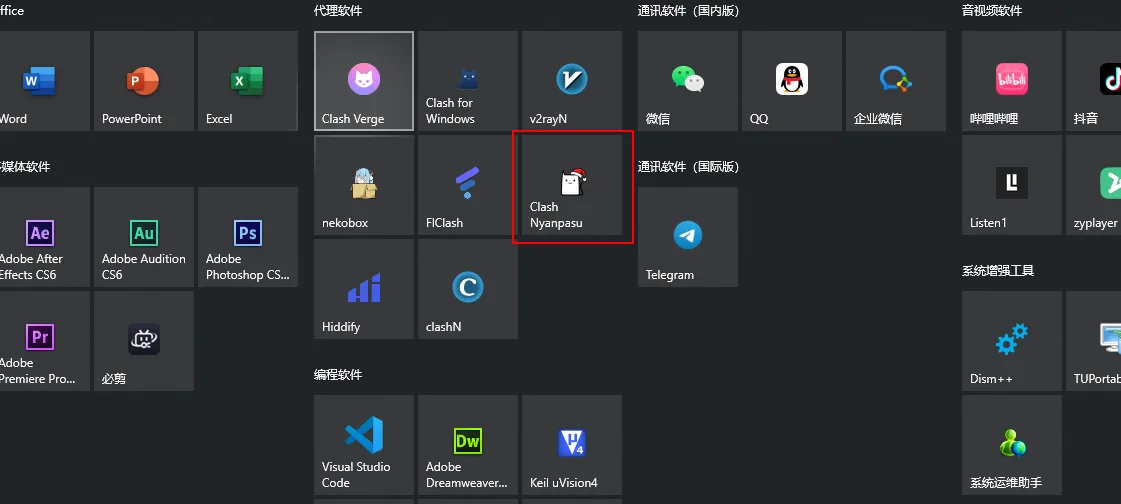Select the 代理软件 group header

pos(337,11)
